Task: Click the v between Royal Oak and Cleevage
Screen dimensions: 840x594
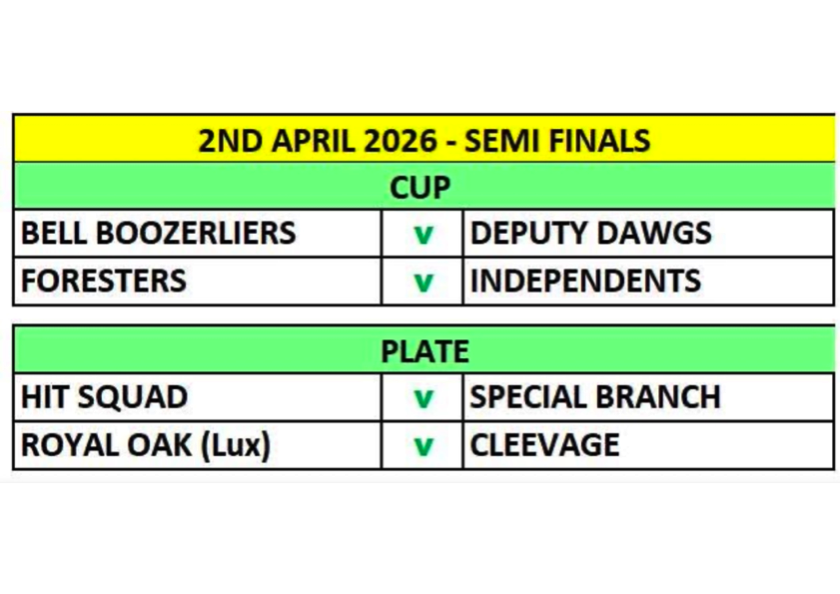Action: pos(423,447)
